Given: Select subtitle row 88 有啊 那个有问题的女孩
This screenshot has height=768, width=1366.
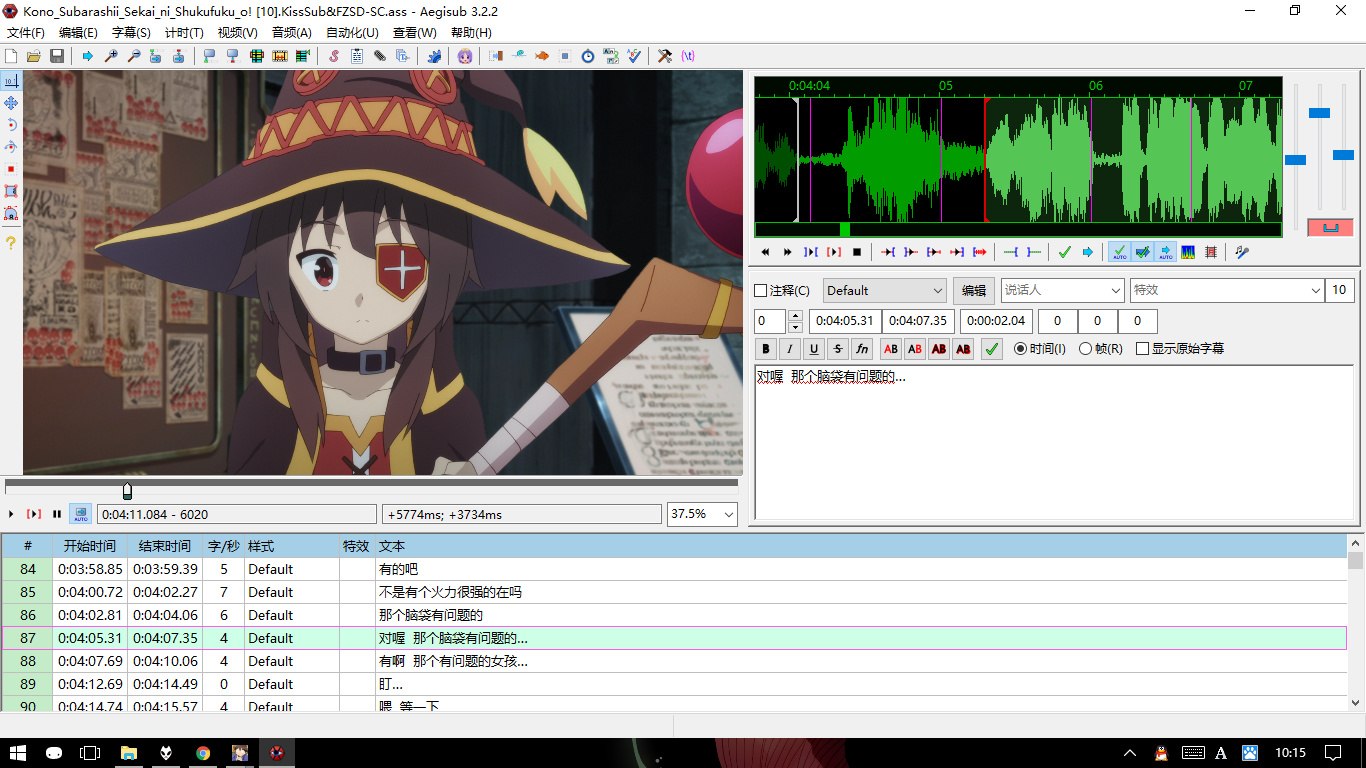Looking at the screenshot, I should click(674, 661).
